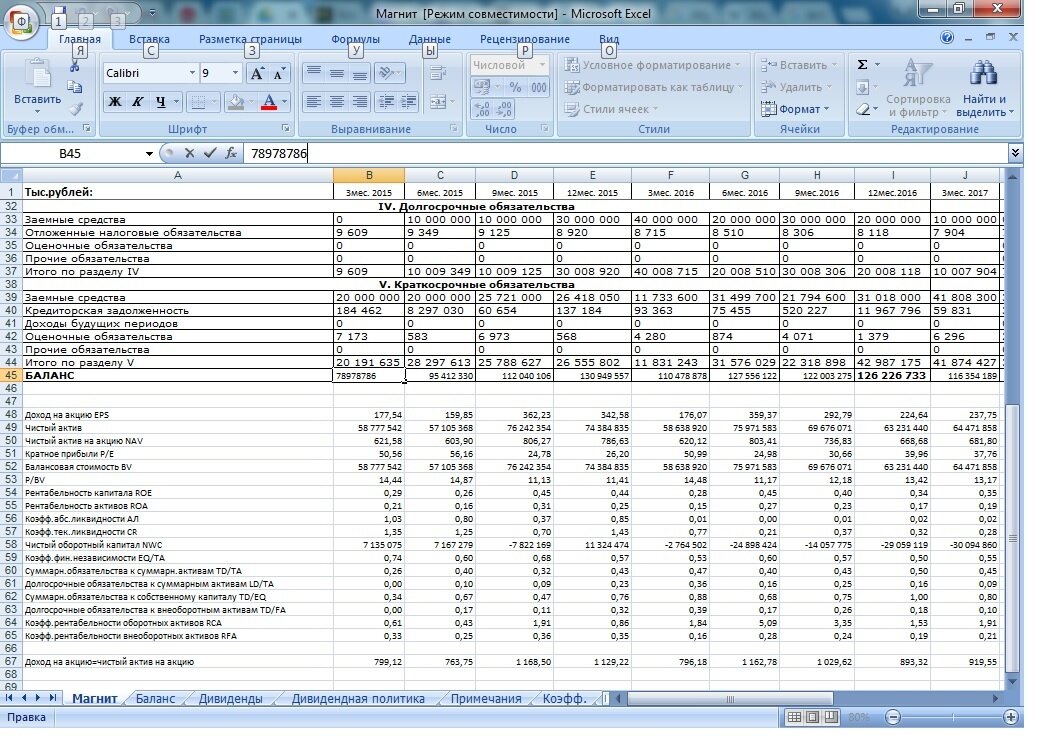Increase the cell indent
Image resolution: width=1040 pixels, height=744 pixels.
(408, 101)
